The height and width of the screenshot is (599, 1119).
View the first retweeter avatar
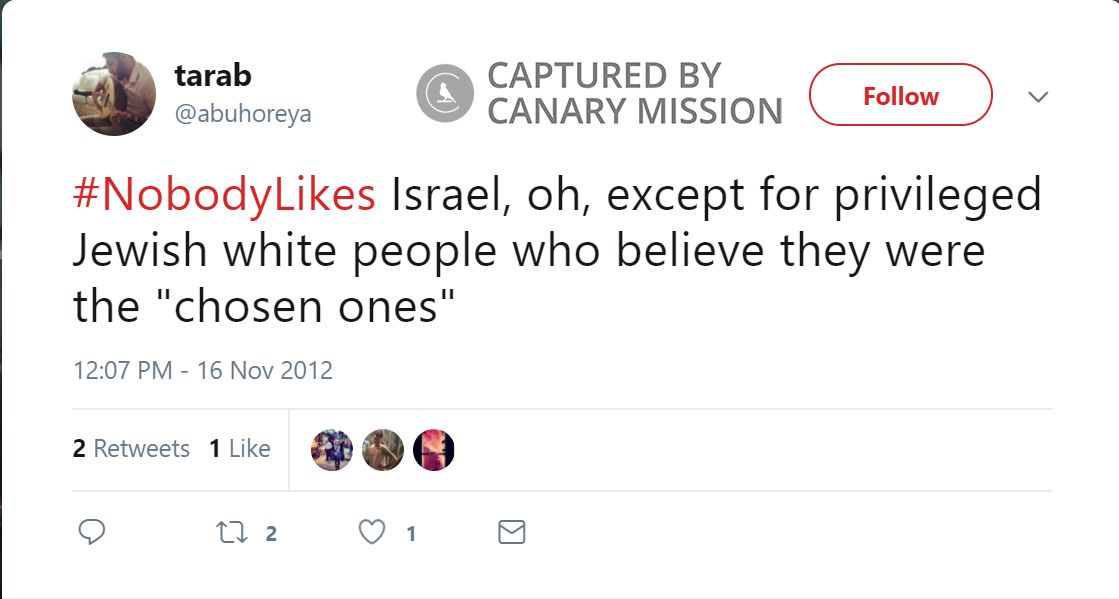(x=332, y=450)
